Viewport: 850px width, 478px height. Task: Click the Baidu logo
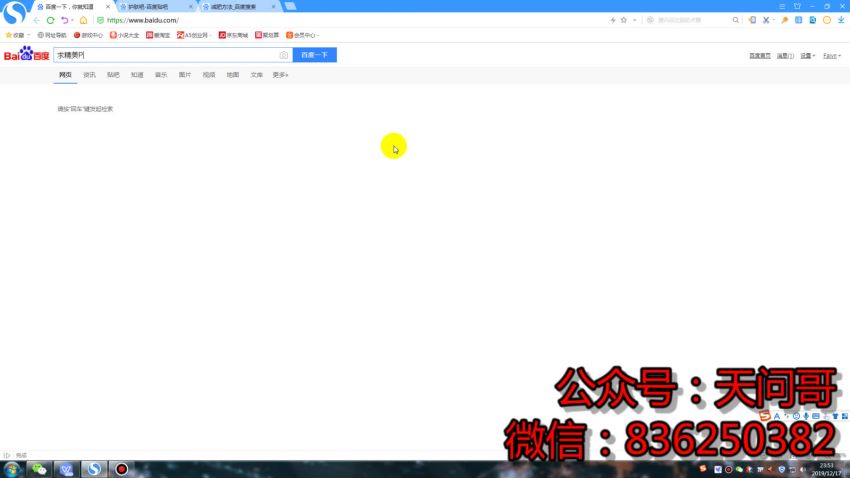(26, 54)
